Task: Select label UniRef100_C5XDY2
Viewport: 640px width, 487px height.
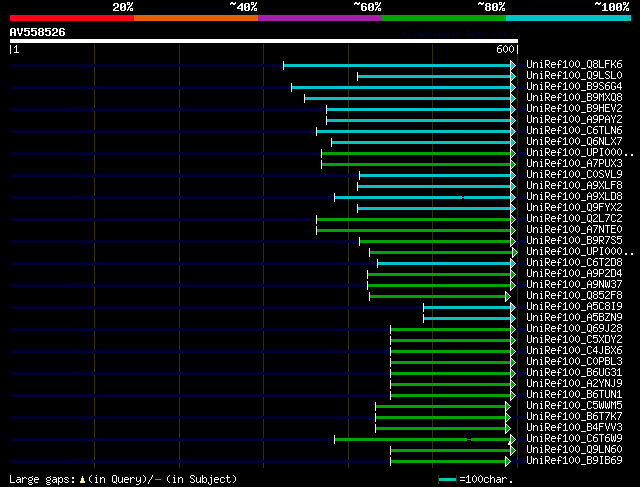Action: [x=574, y=340]
